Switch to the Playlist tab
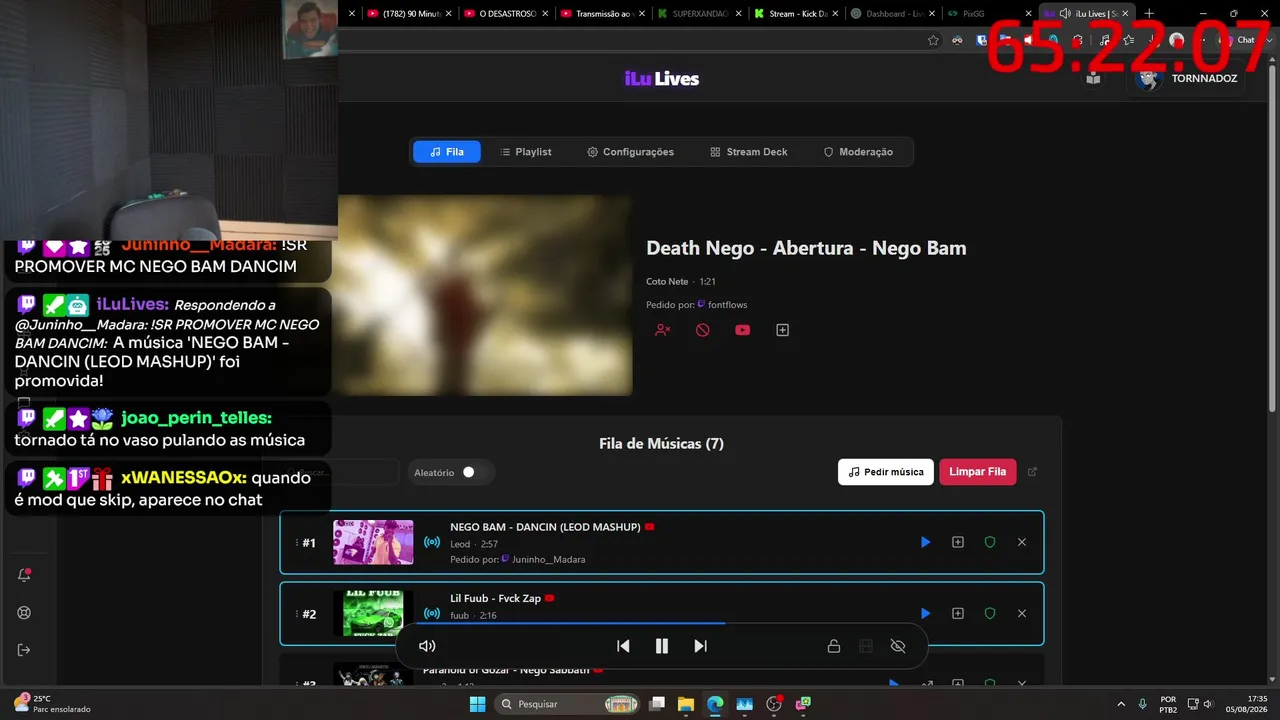The image size is (1280, 720). [x=525, y=152]
